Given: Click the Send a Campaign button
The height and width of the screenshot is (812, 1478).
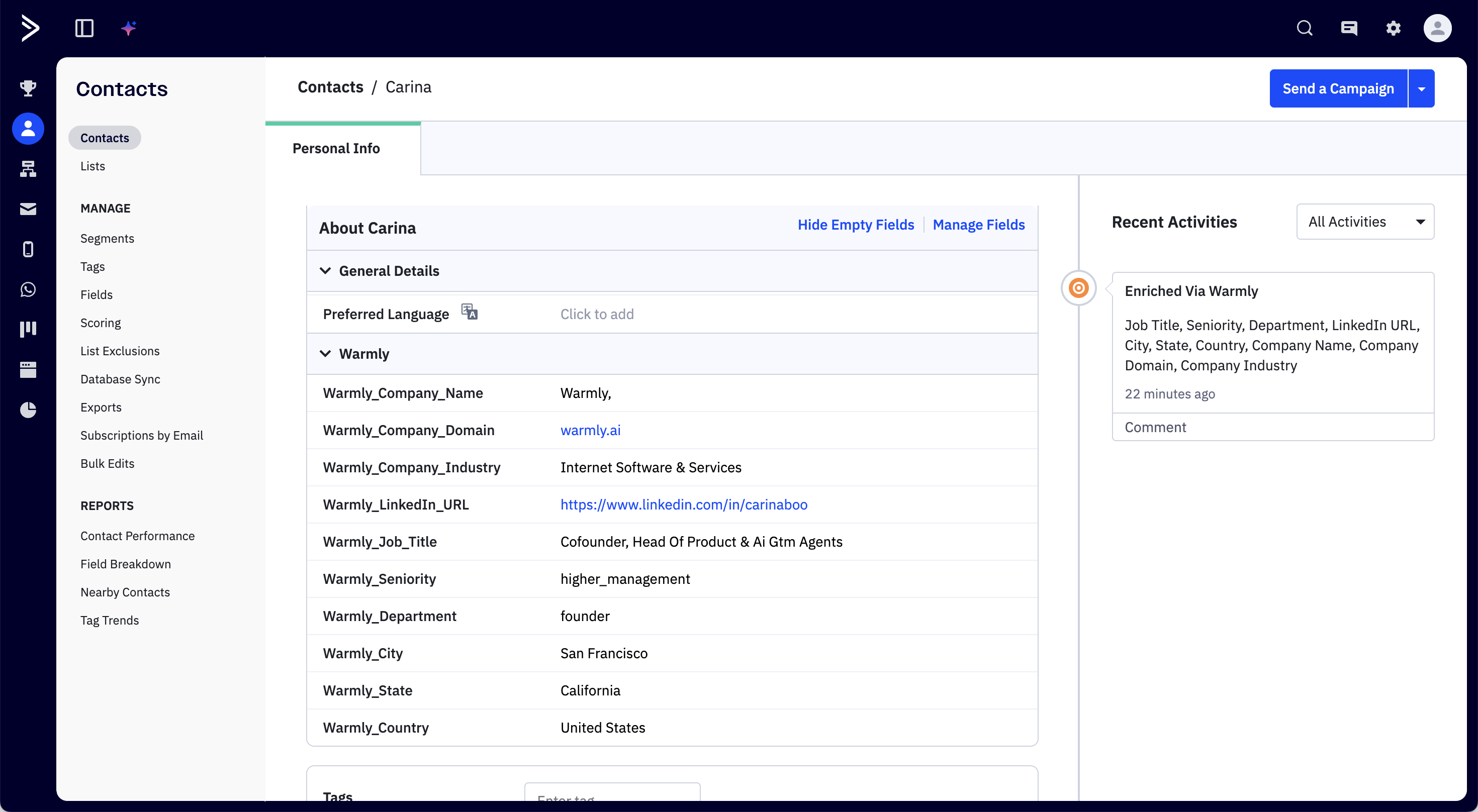Looking at the screenshot, I should point(1338,88).
